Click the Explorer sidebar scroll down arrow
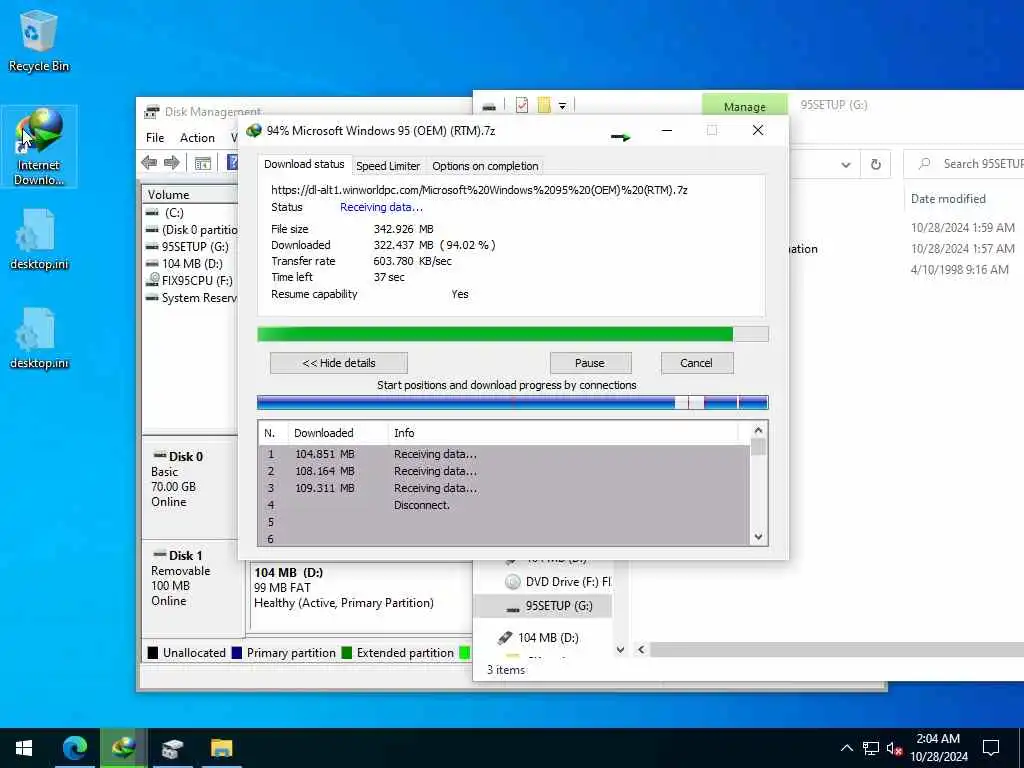Viewport: 1024px width, 768px height. tap(620, 649)
